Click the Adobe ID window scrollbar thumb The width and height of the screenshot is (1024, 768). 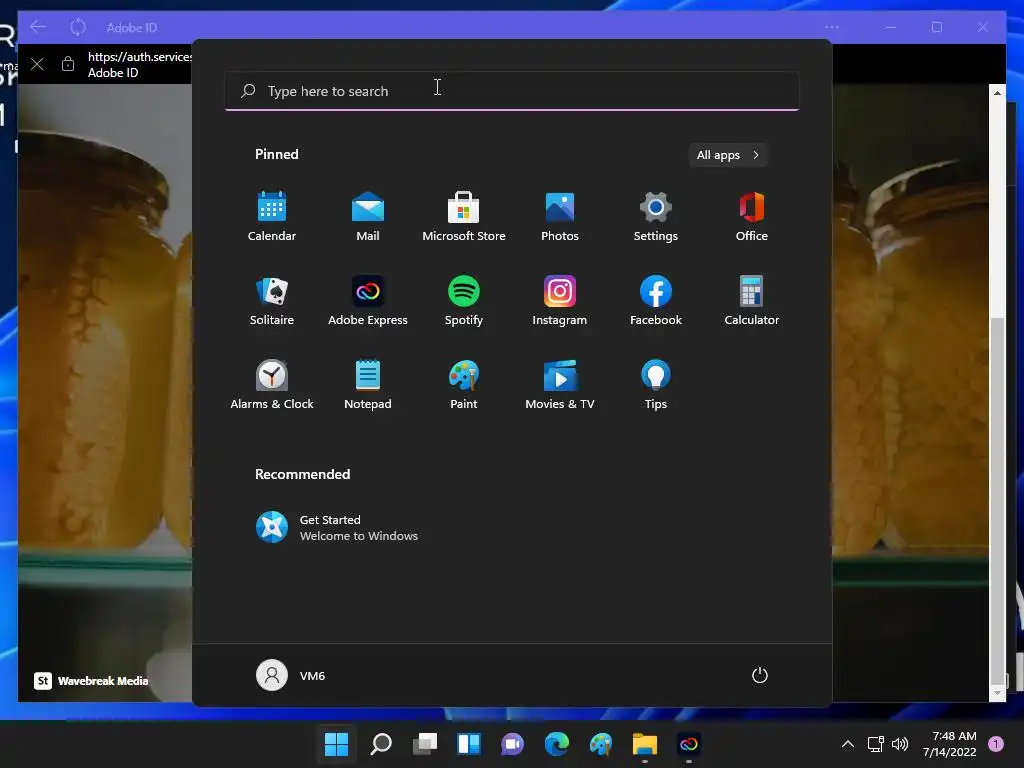[997, 500]
